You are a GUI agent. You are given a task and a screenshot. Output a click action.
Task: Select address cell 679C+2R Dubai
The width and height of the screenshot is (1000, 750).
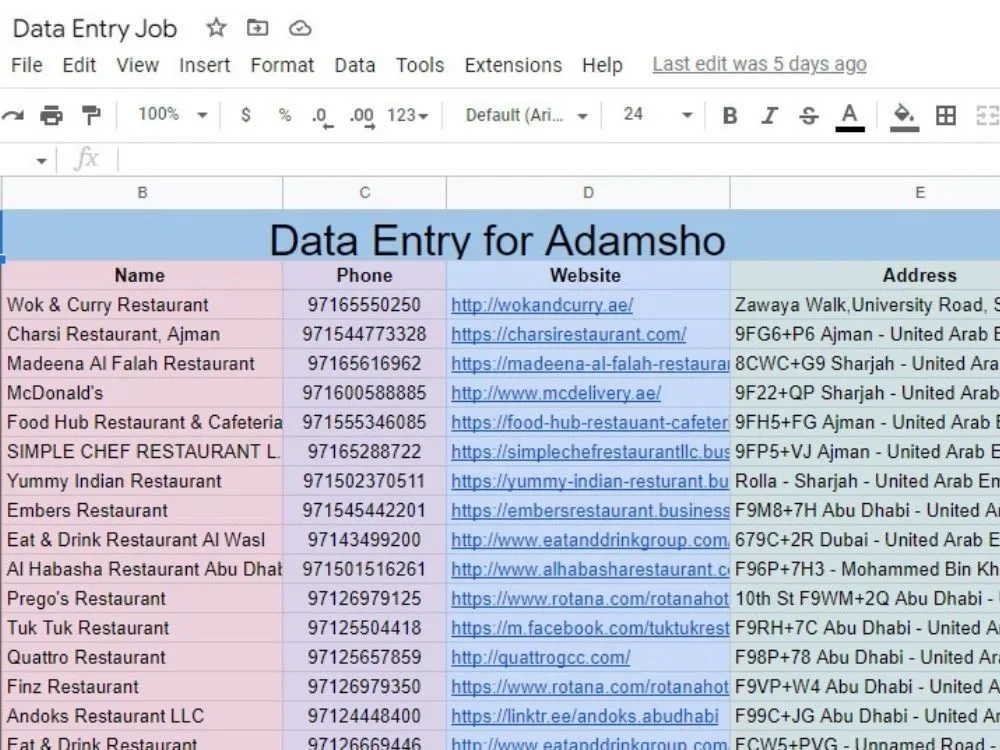coord(865,540)
